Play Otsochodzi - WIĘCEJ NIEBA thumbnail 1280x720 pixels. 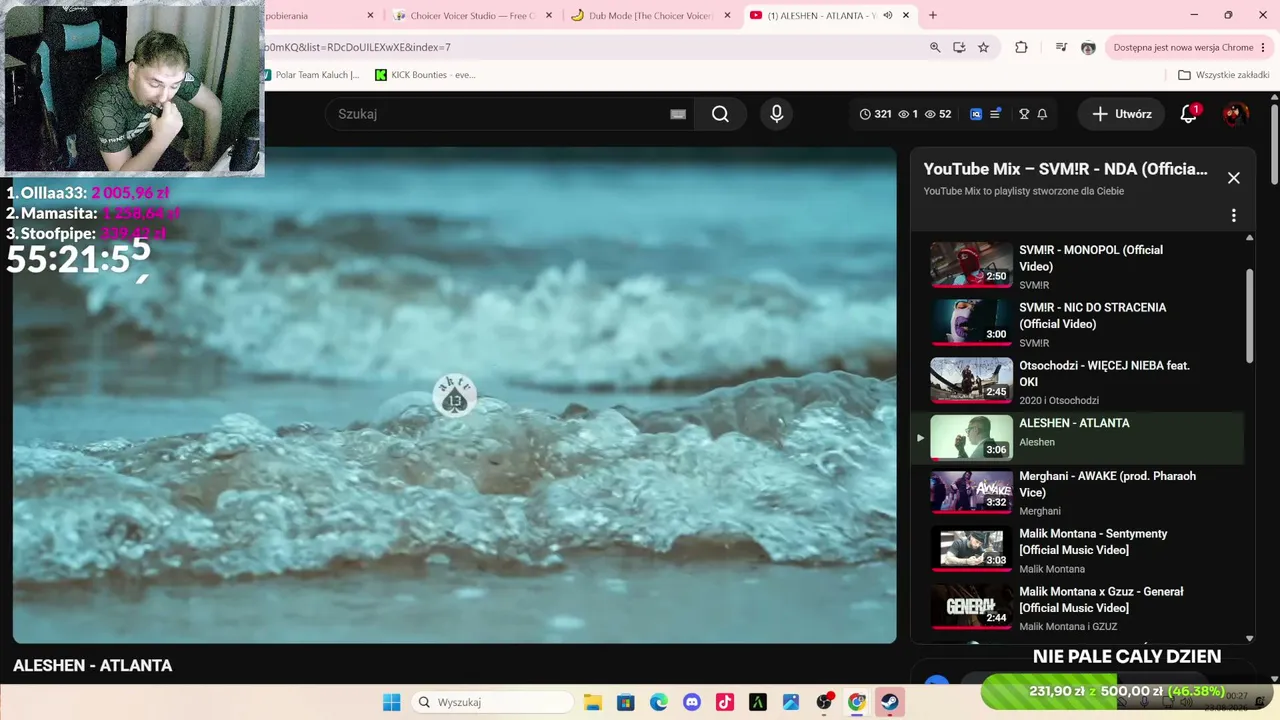(x=971, y=380)
